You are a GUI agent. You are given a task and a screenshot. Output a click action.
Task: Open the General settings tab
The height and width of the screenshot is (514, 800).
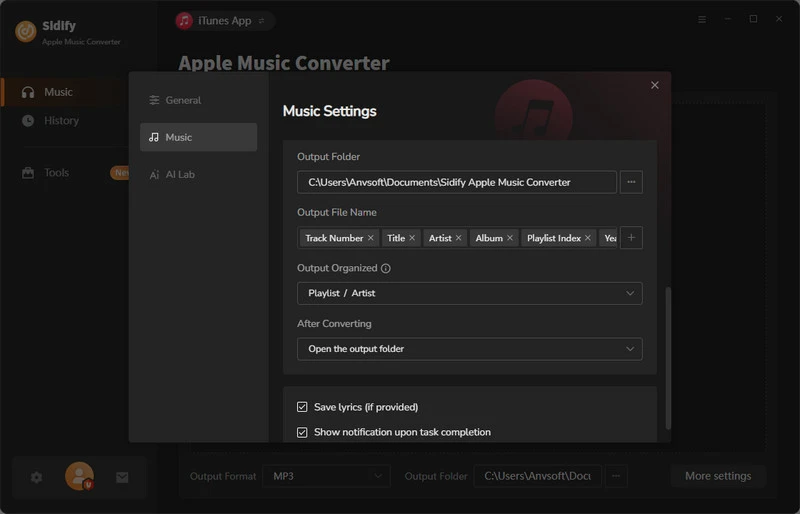[198, 100]
